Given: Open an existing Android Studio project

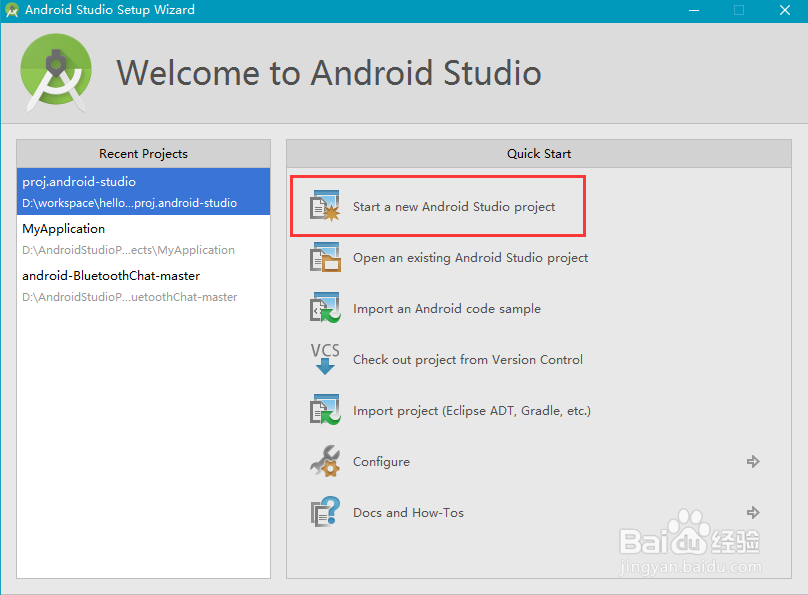Looking at the screenshot, I should click(470, 258).
